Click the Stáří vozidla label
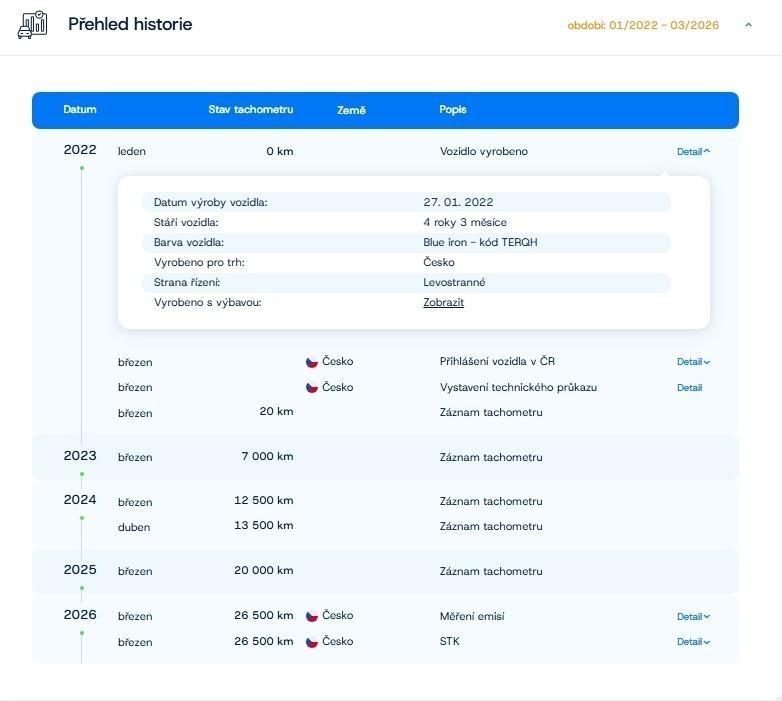 [186, 222]
